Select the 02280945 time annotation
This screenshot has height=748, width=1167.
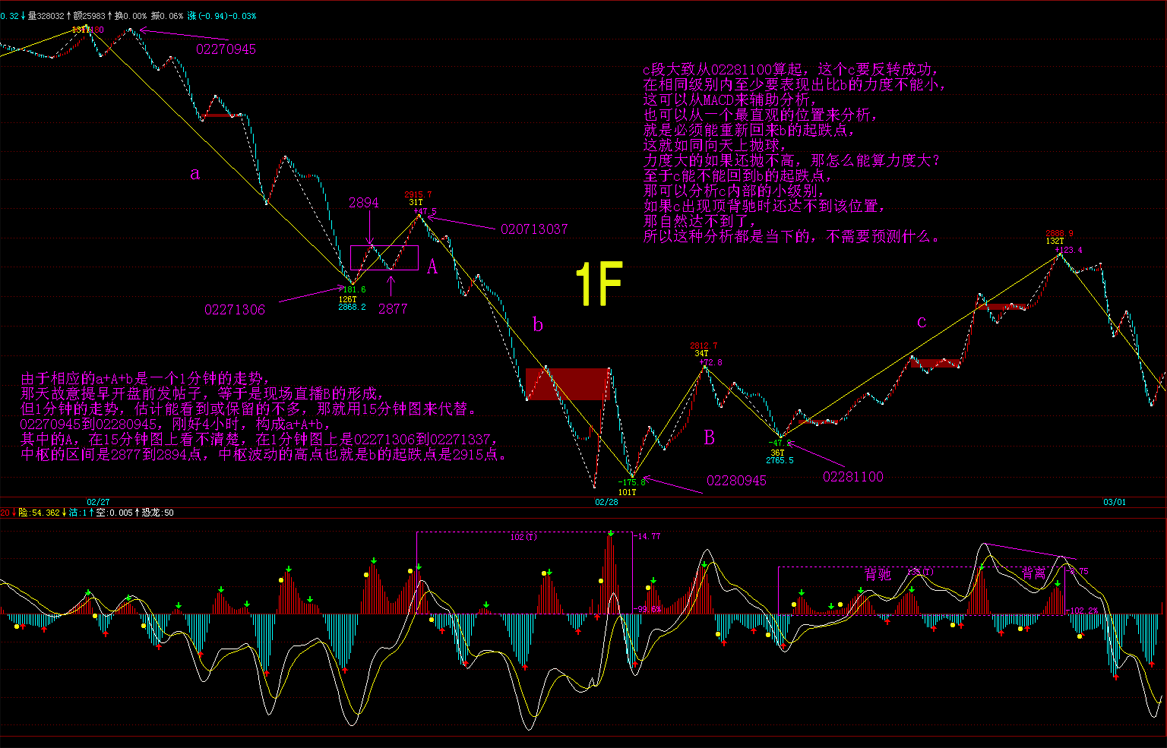tap(739, 480)
